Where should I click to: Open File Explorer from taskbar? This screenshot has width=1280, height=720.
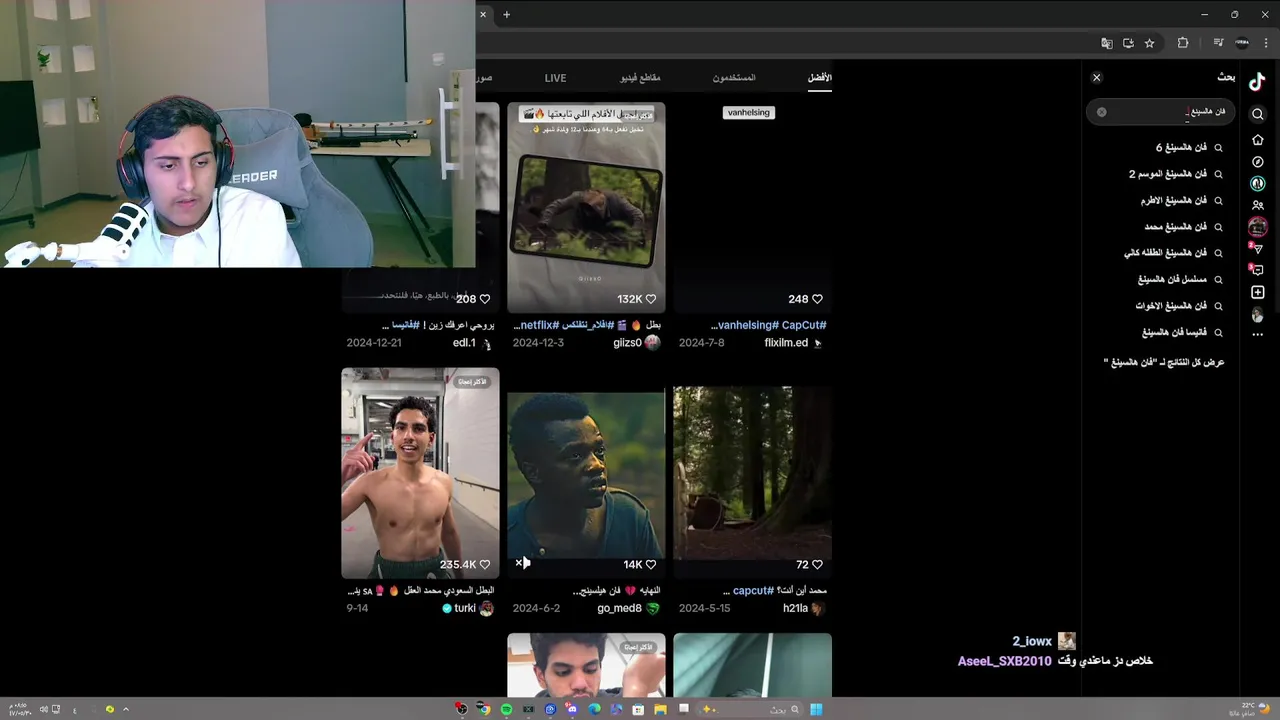(x=660, y=709)
